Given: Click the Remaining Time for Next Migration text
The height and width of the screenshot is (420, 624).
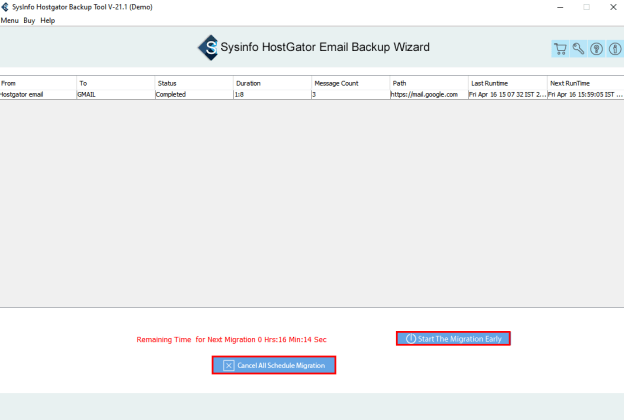Looking at the screenshot, I should [x=231, y=340].
